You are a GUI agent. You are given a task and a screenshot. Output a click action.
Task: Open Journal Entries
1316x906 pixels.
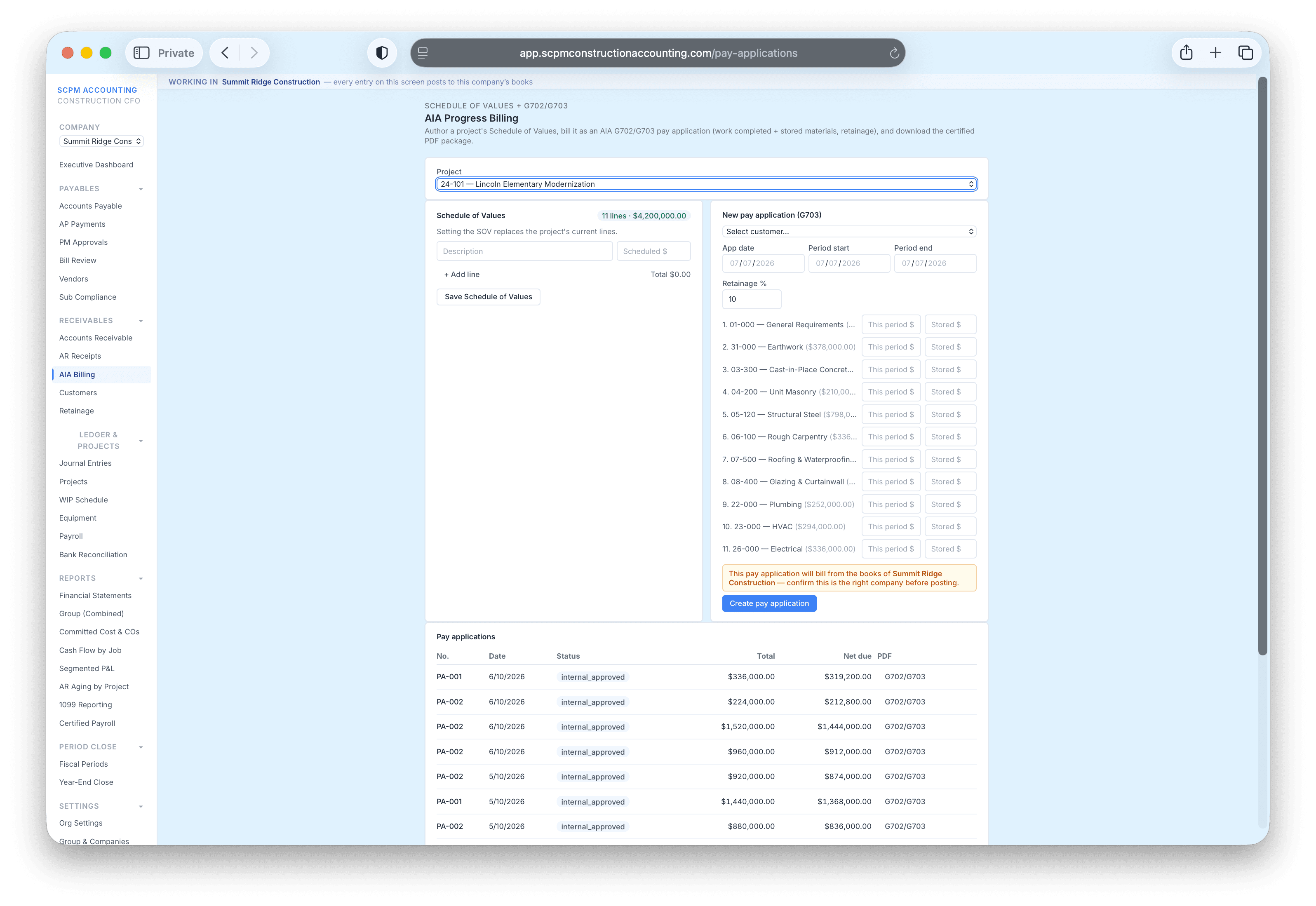85,463
